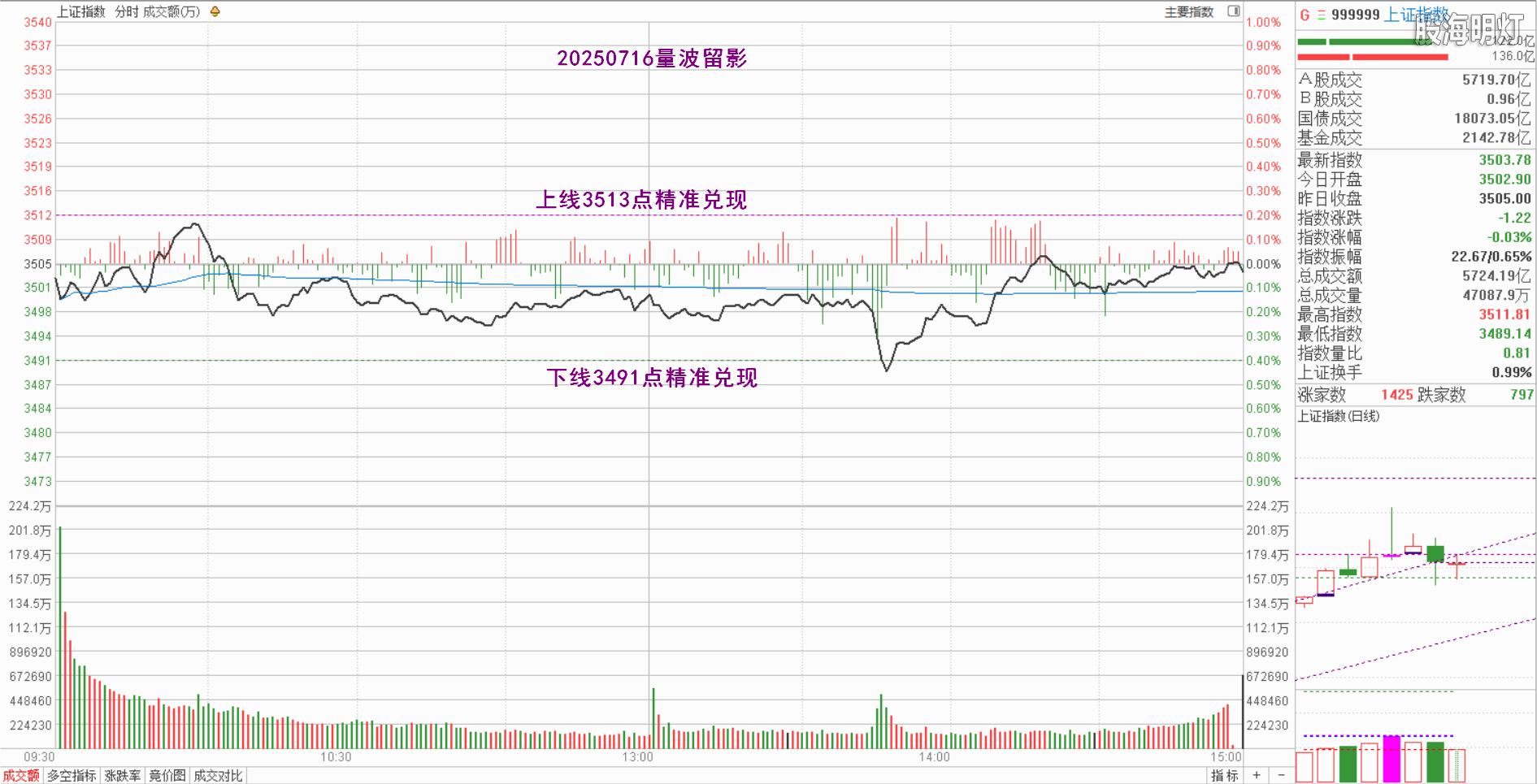Toggle the side panel icon beside 主要指数
The height and width of the screenshot is (784, 1537).
(1233, 11)
